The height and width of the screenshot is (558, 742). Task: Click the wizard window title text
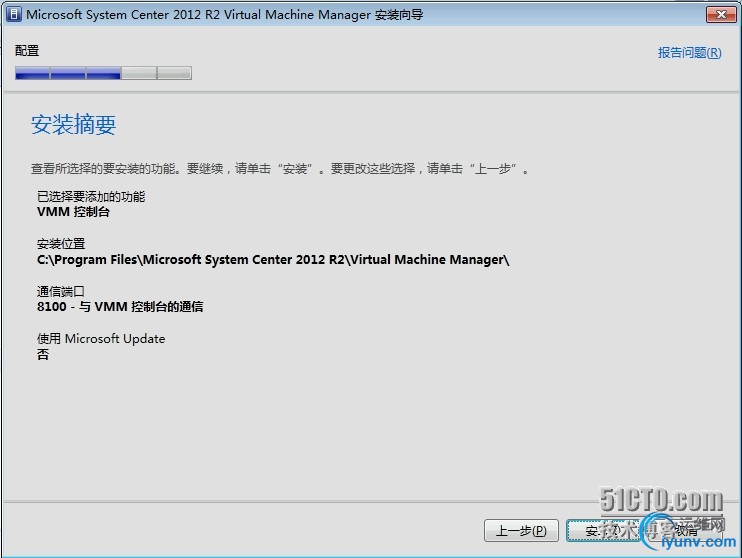(x=224, y=15)
